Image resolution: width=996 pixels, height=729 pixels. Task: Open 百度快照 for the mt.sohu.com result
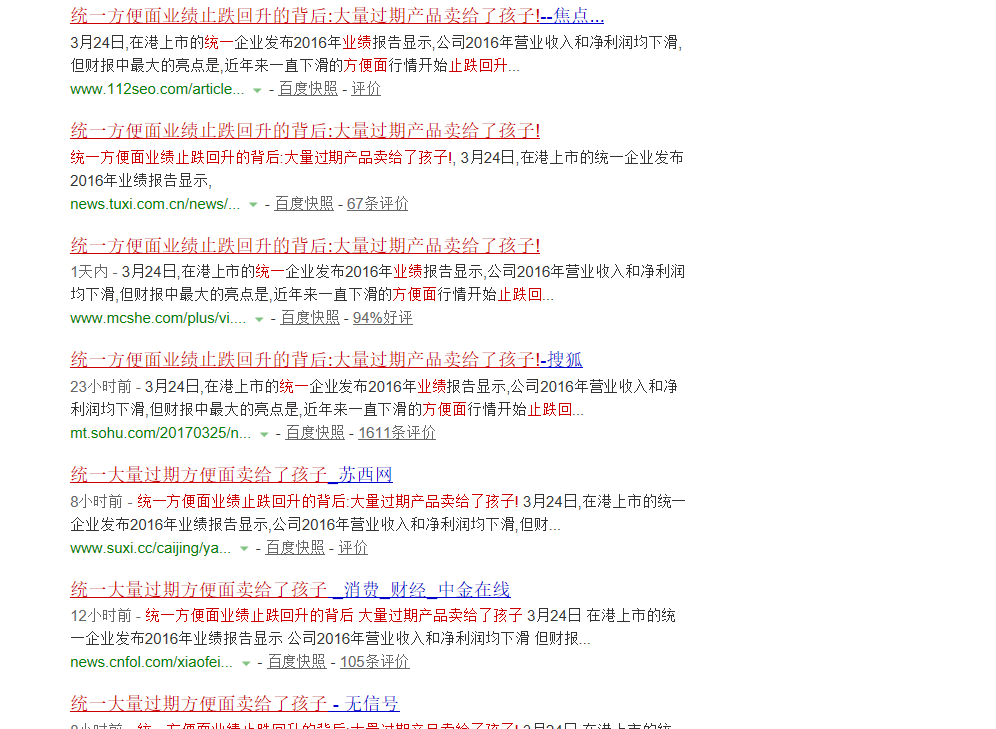[x=315, y=432]
